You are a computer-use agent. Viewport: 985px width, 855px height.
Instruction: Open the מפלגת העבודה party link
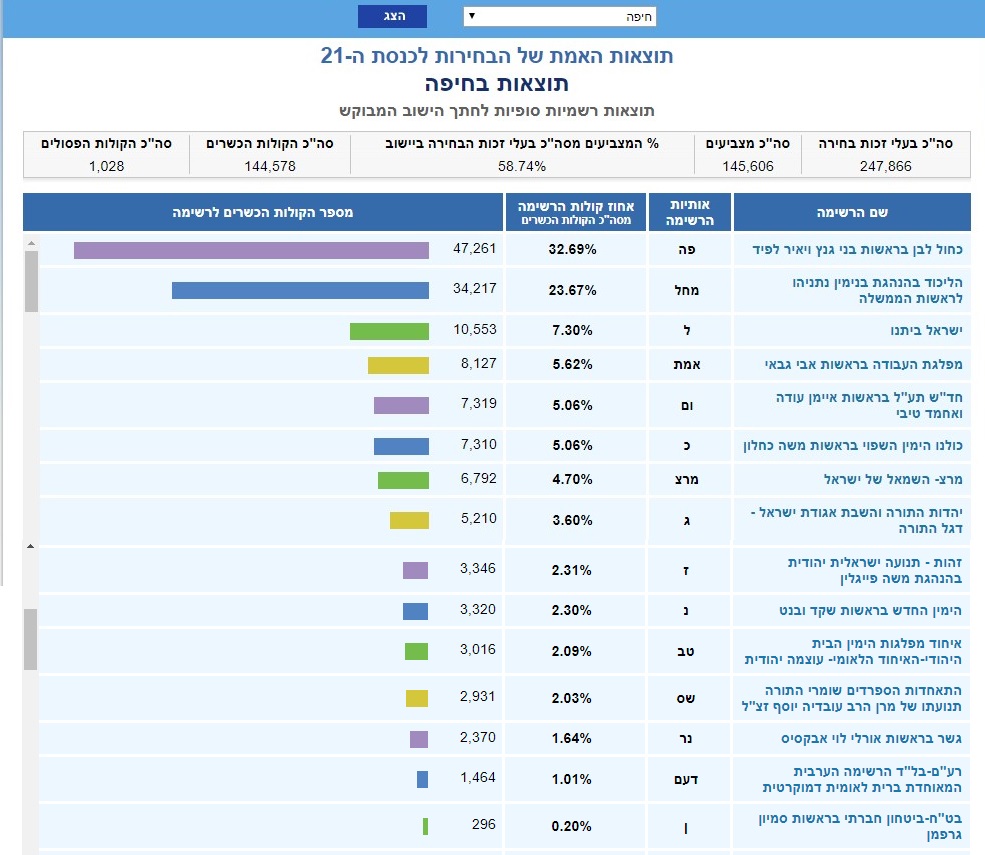[862, 365]
